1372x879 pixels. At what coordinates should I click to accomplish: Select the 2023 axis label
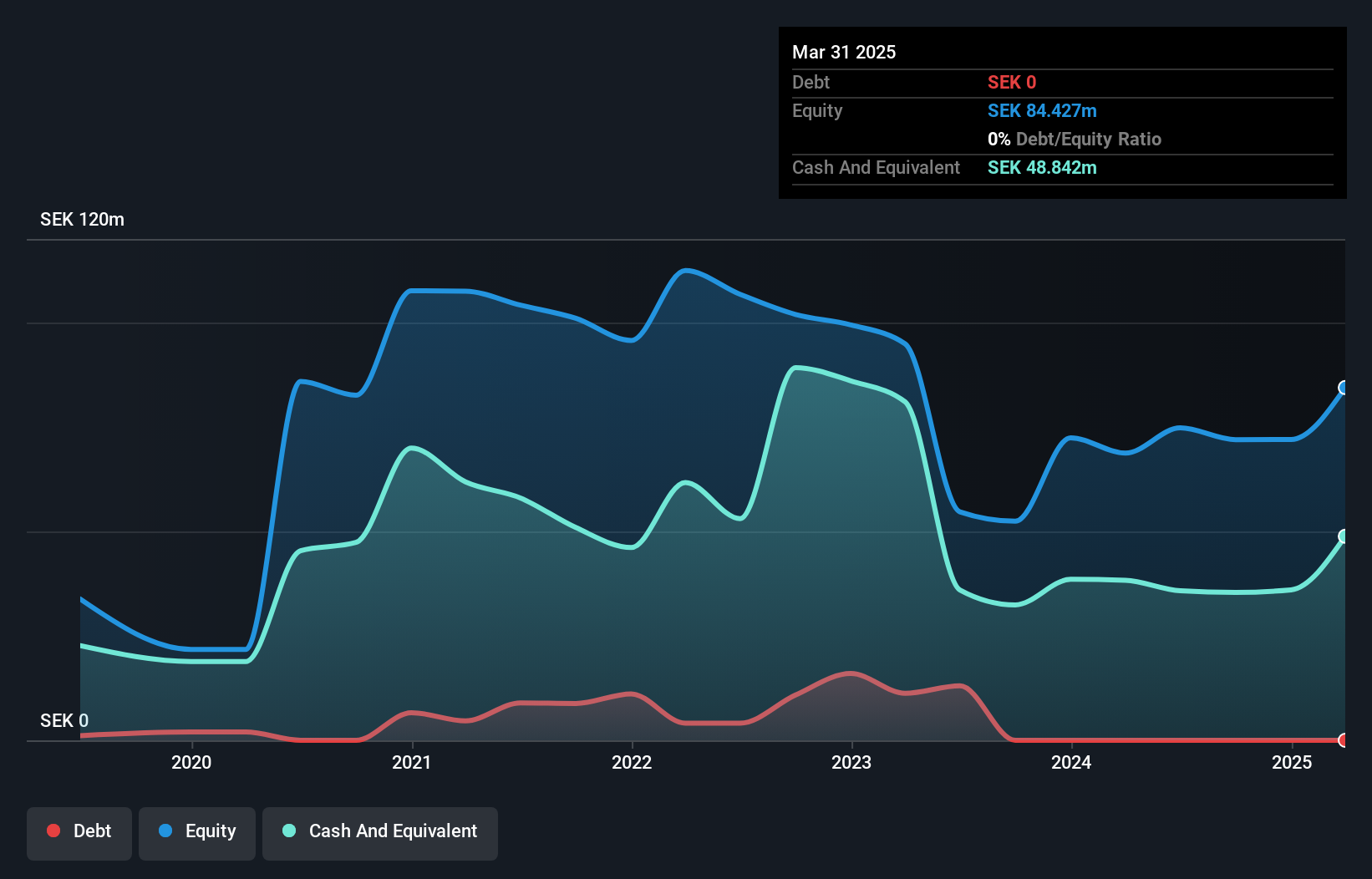coord(851,762)
